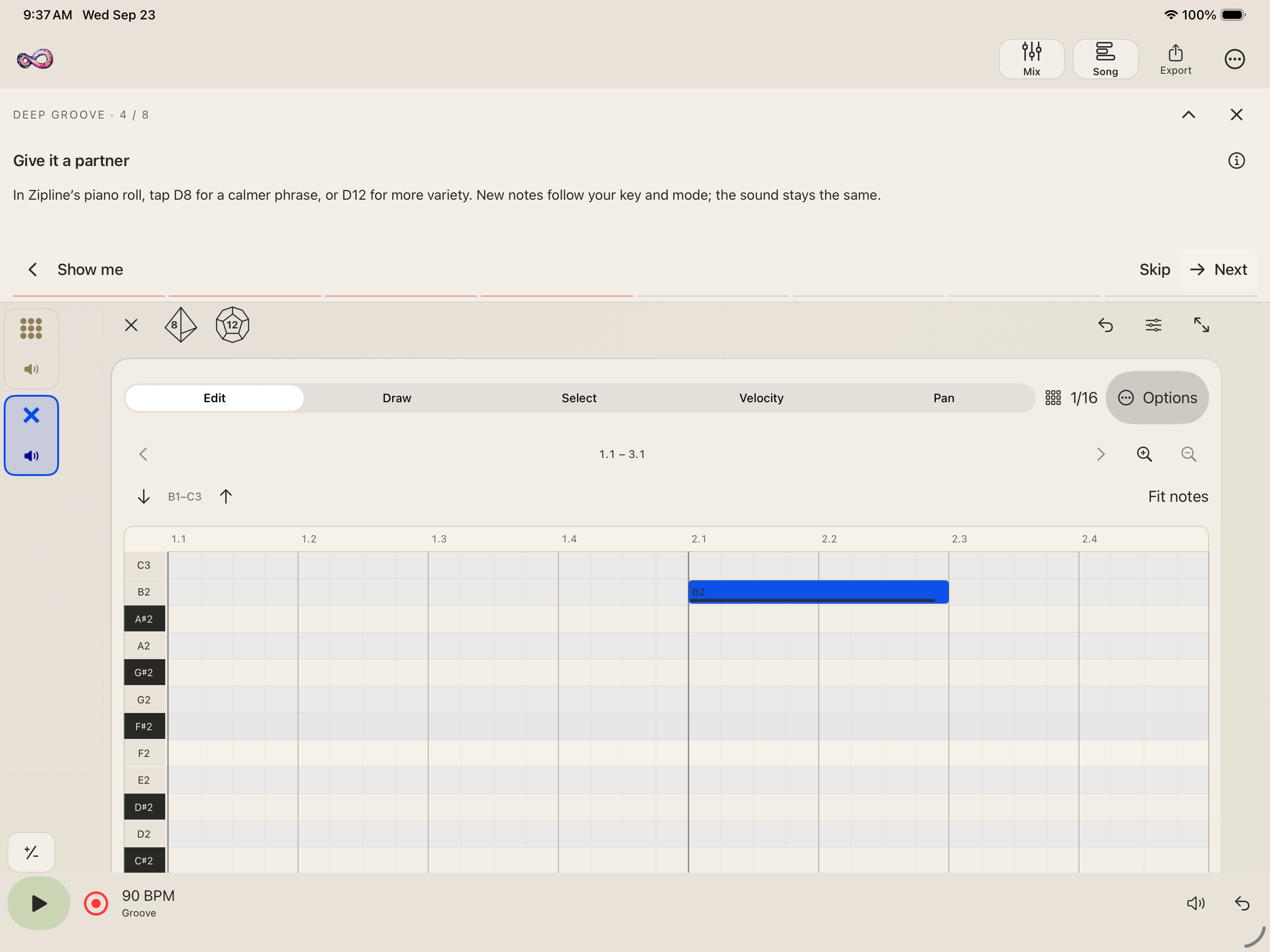Toggle Zipline track speaker mute
This screenshot has height=952, width=1270.
(31, 456)
